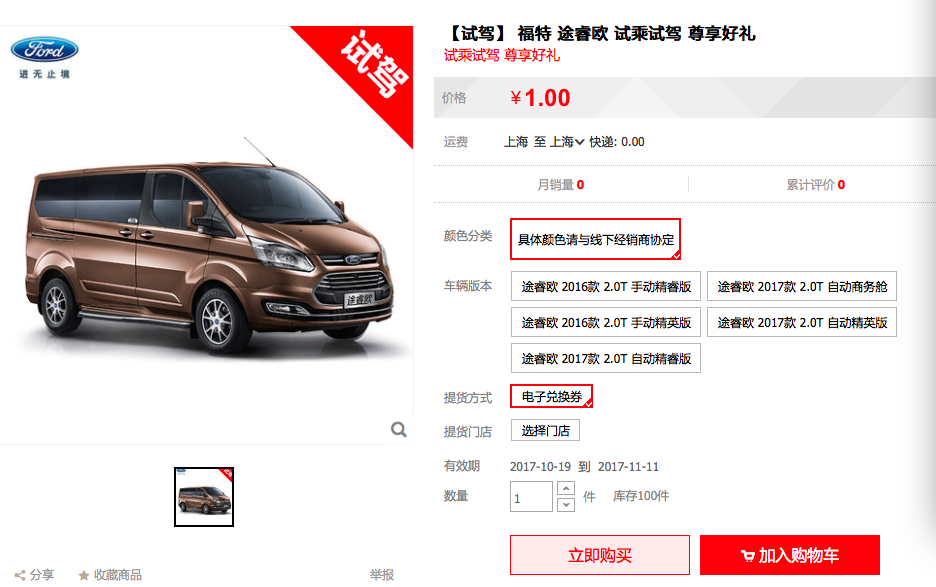Click the 立即购买 button

(600, 555)
